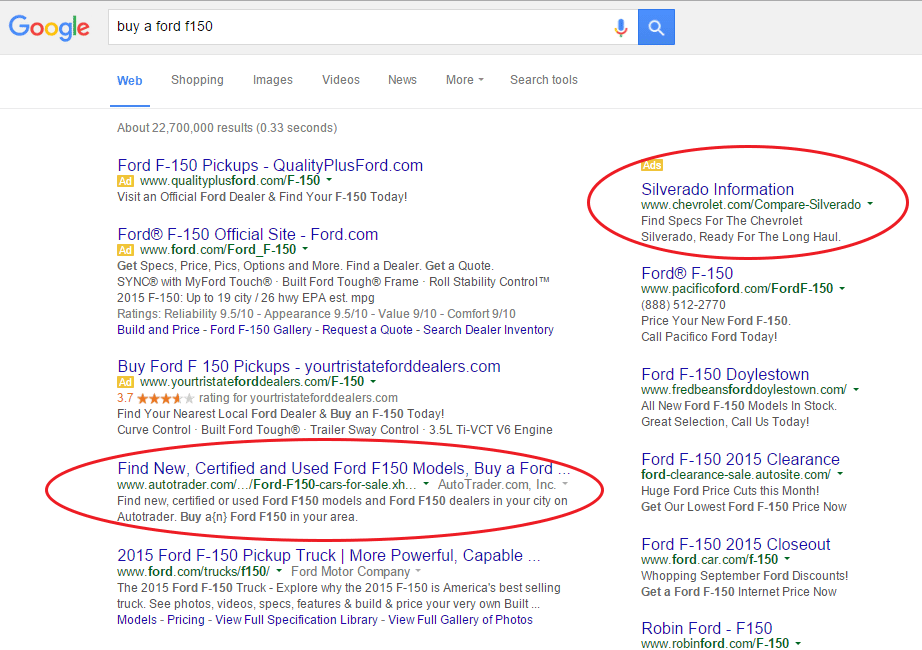
Task: Click the yellow 'Ads' label in right column
Action: click(652, 165)
